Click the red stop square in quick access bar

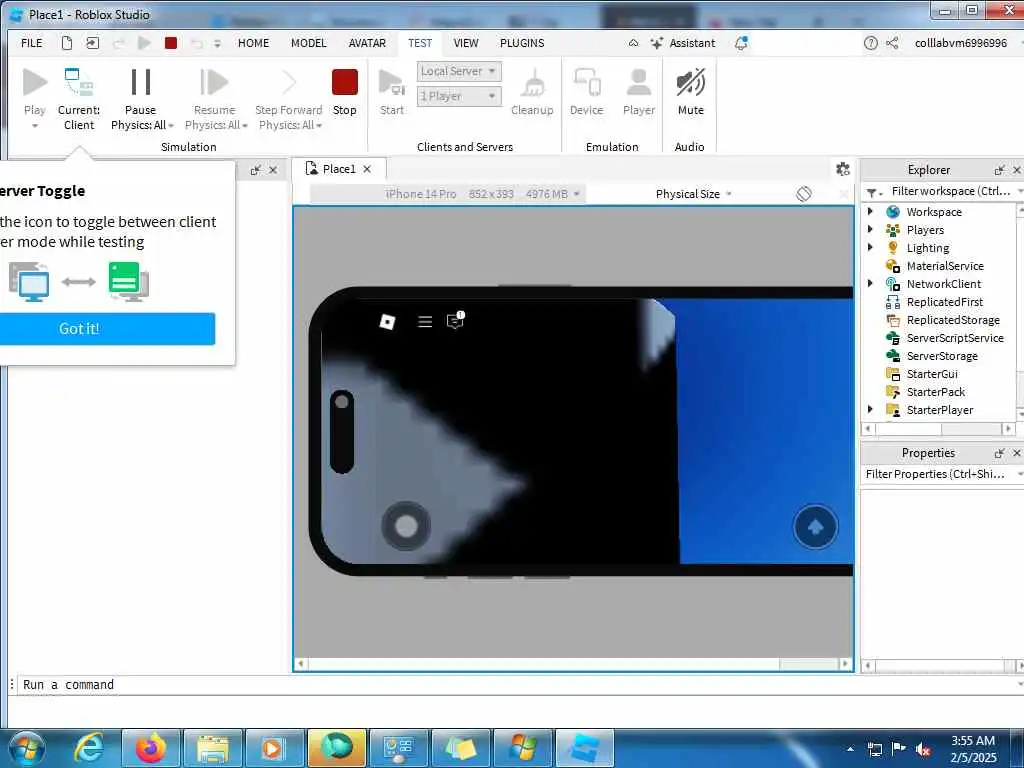coord(171,43)
